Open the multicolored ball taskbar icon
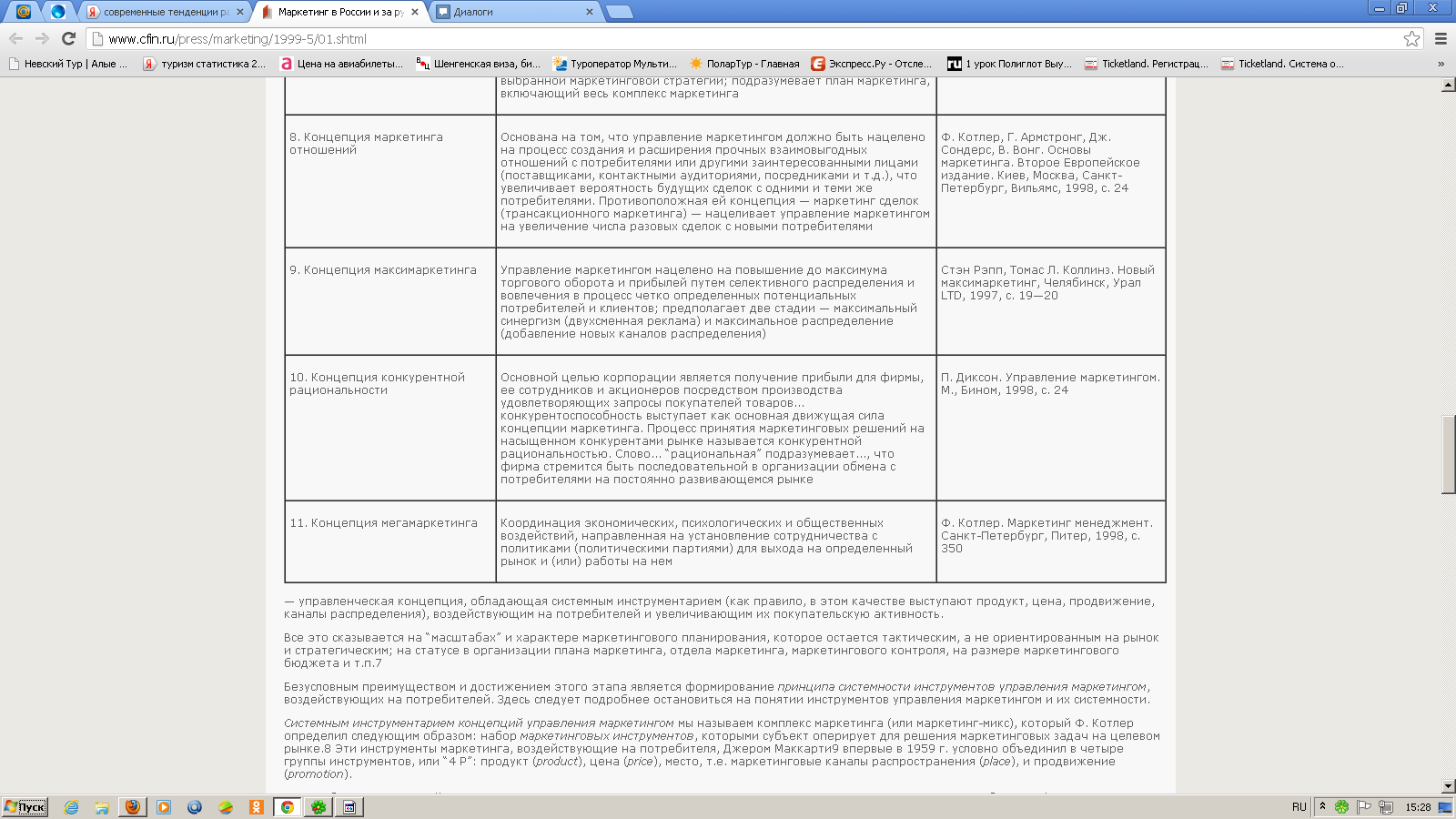Screen dimensions: 1456x819 (226, 807)
